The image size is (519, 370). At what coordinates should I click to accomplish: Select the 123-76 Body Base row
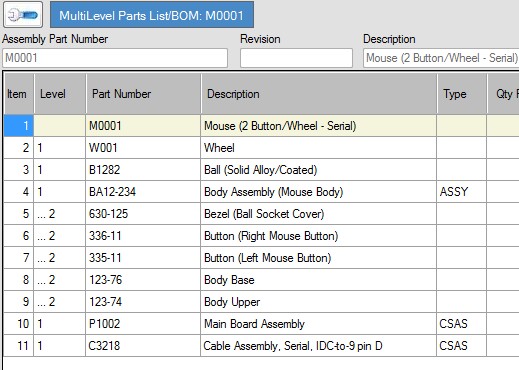(x=261, y=280)
